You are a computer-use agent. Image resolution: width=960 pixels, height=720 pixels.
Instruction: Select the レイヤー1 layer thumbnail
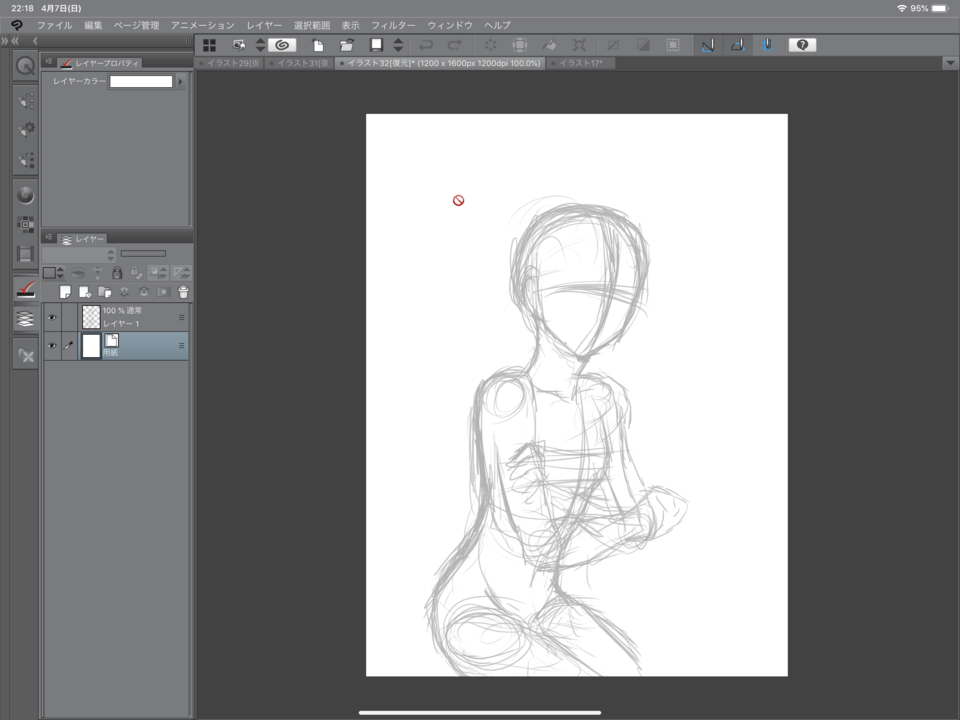(90, 316)
